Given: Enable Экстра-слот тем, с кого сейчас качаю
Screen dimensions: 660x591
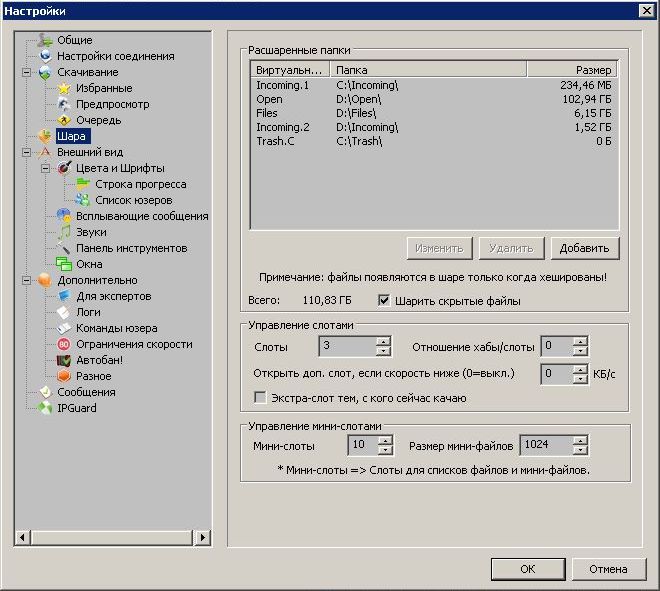Looking at the screenshot, I should 260,397.
